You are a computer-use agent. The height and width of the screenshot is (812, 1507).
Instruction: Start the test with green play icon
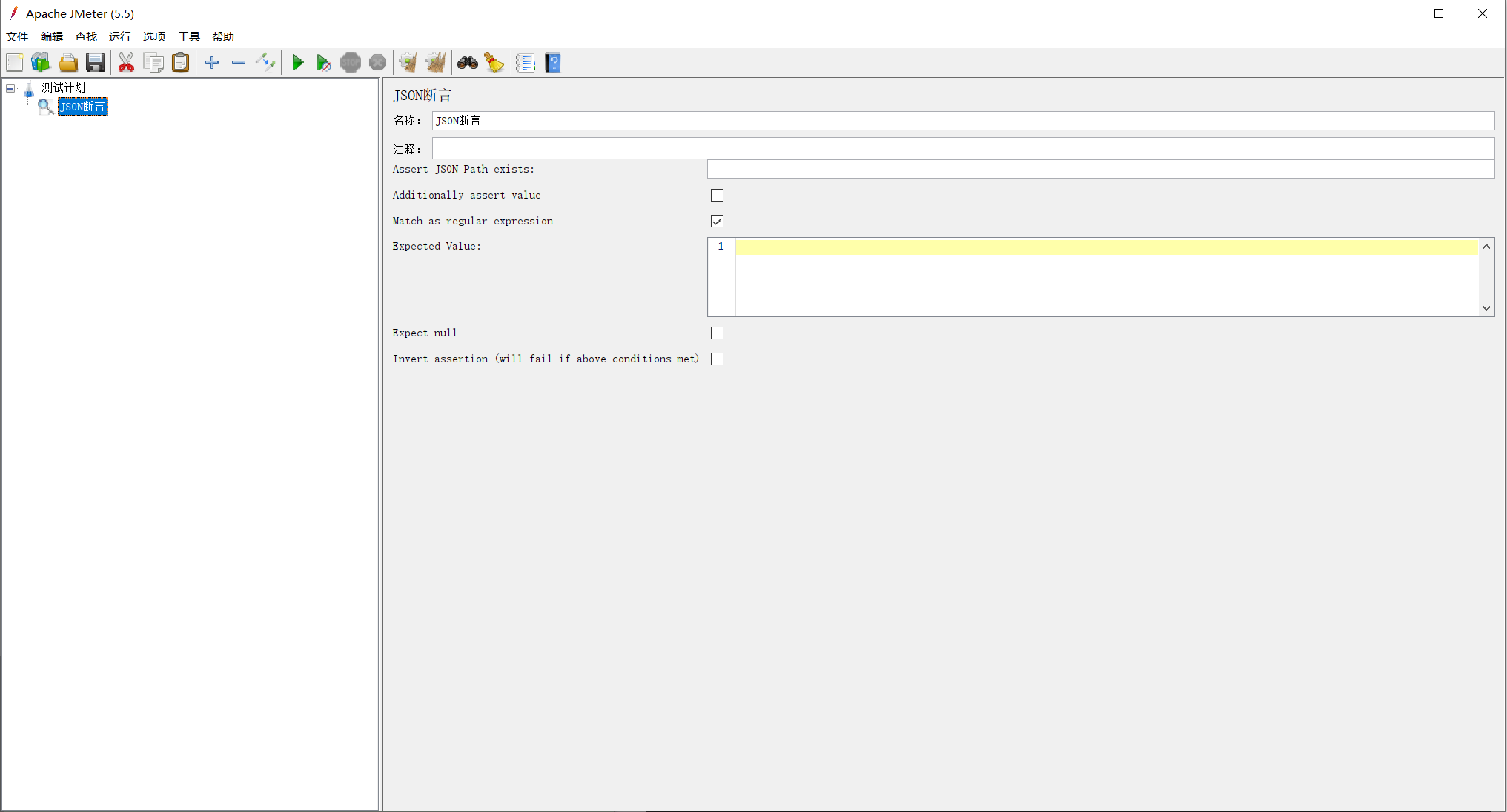(x=297, y=63)
